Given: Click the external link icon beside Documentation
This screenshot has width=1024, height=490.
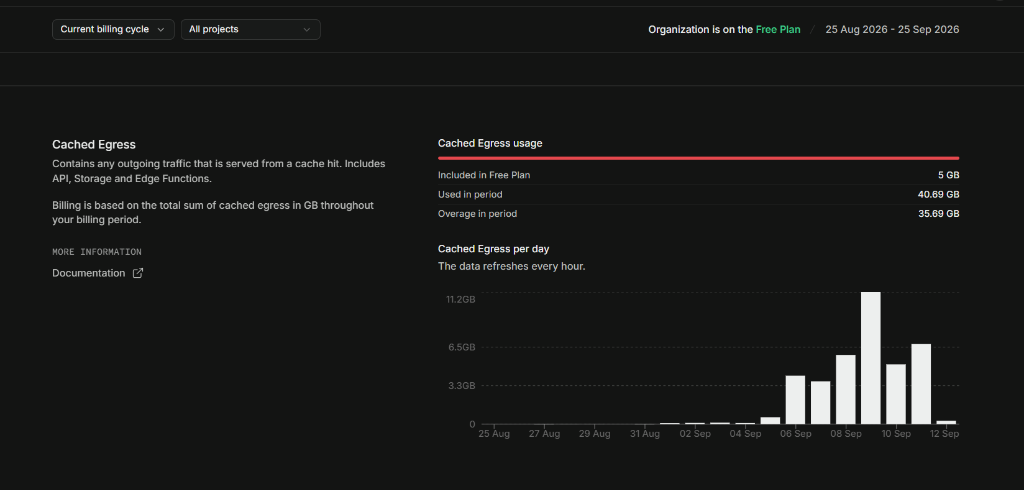Looking at the screenshot, I should coord(138,273).
